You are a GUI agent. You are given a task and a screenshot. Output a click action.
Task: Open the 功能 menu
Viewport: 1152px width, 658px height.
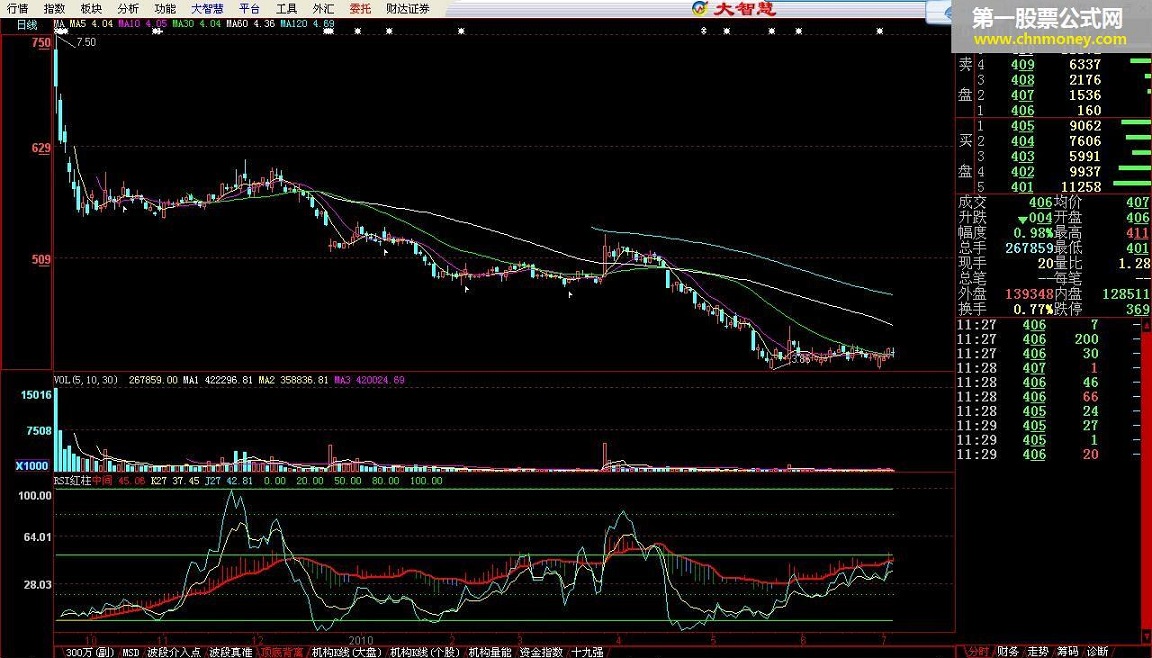(165, 9)
